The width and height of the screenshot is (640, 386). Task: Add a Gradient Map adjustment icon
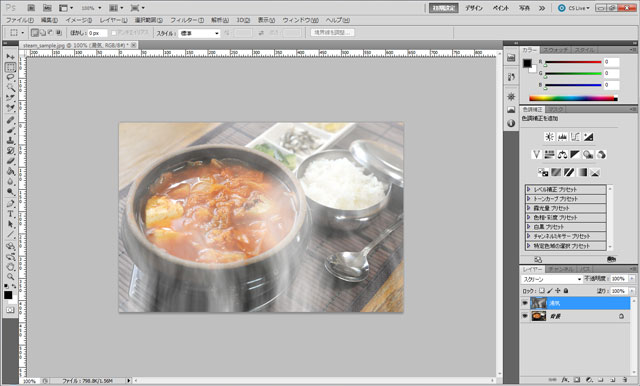[x=582, y=172]
